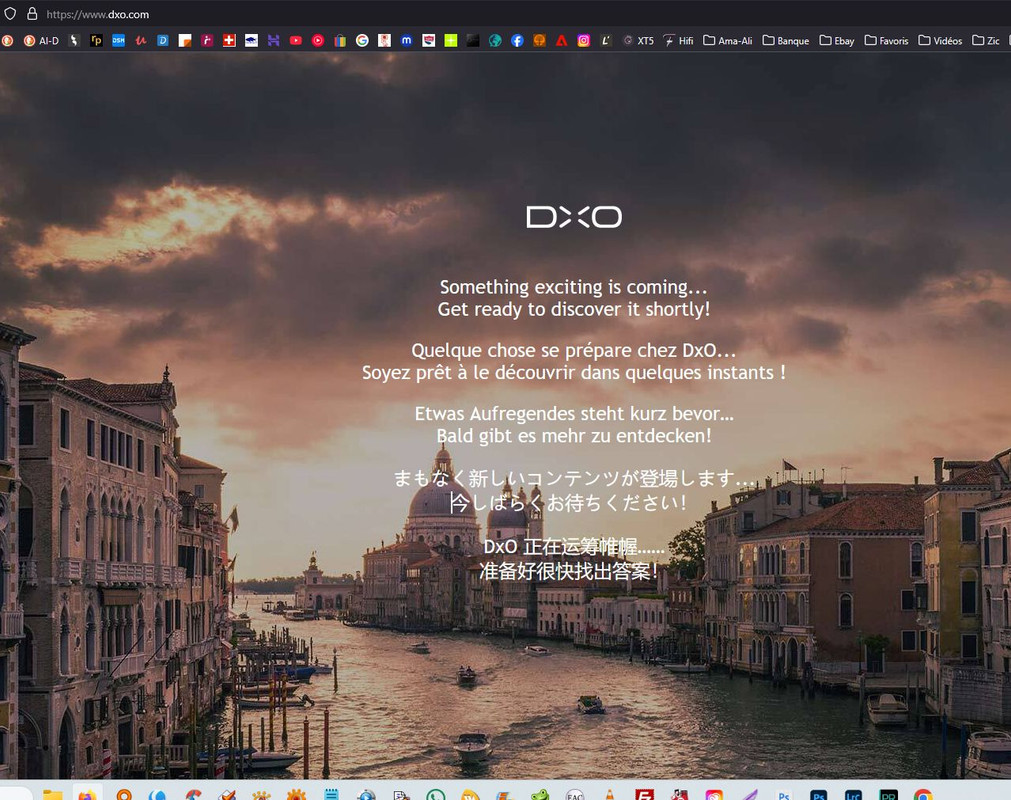The image size is (1011, 800).
Task: Expand the Banque bookmarks folder
Action: (x=786, y=41)
